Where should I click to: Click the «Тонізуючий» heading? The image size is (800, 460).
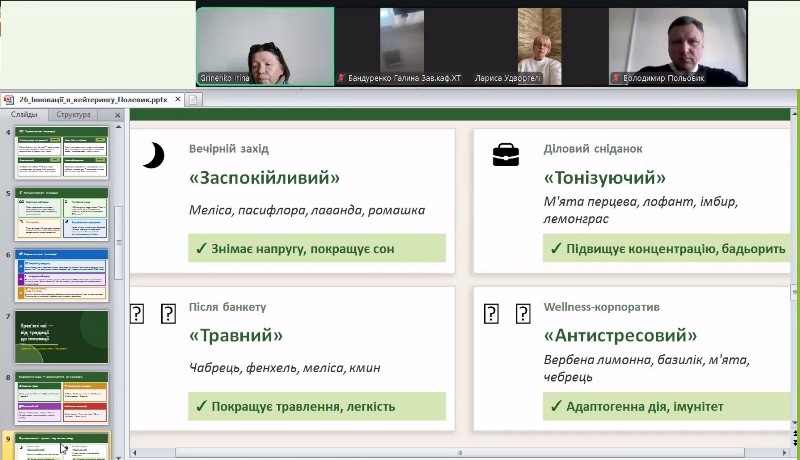[x=605, y=177]
